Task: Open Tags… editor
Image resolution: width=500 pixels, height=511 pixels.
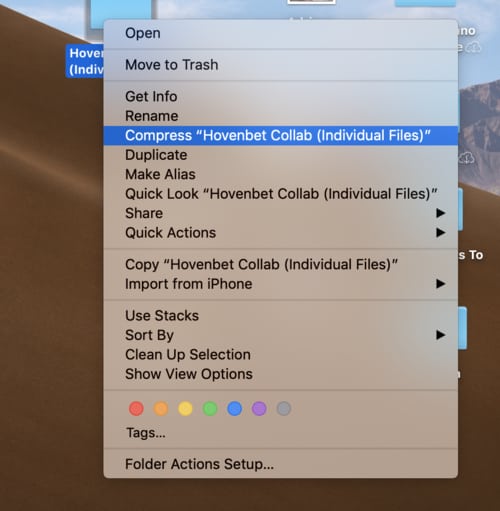Action: point(146,433)
